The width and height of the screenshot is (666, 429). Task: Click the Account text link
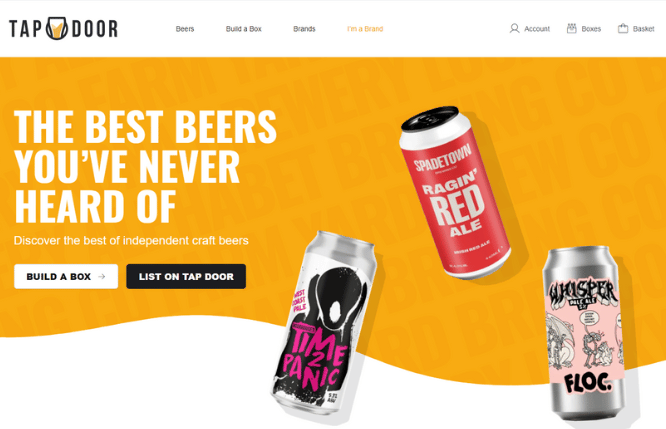[x=537, y=29]
